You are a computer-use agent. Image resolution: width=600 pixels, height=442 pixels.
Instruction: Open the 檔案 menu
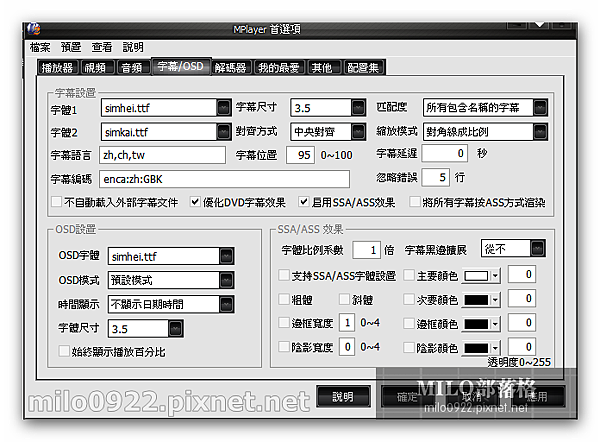coord(40,47)
